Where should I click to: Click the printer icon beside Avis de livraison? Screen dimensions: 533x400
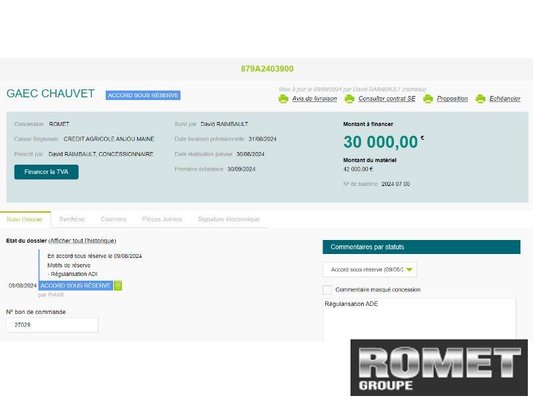283,99
